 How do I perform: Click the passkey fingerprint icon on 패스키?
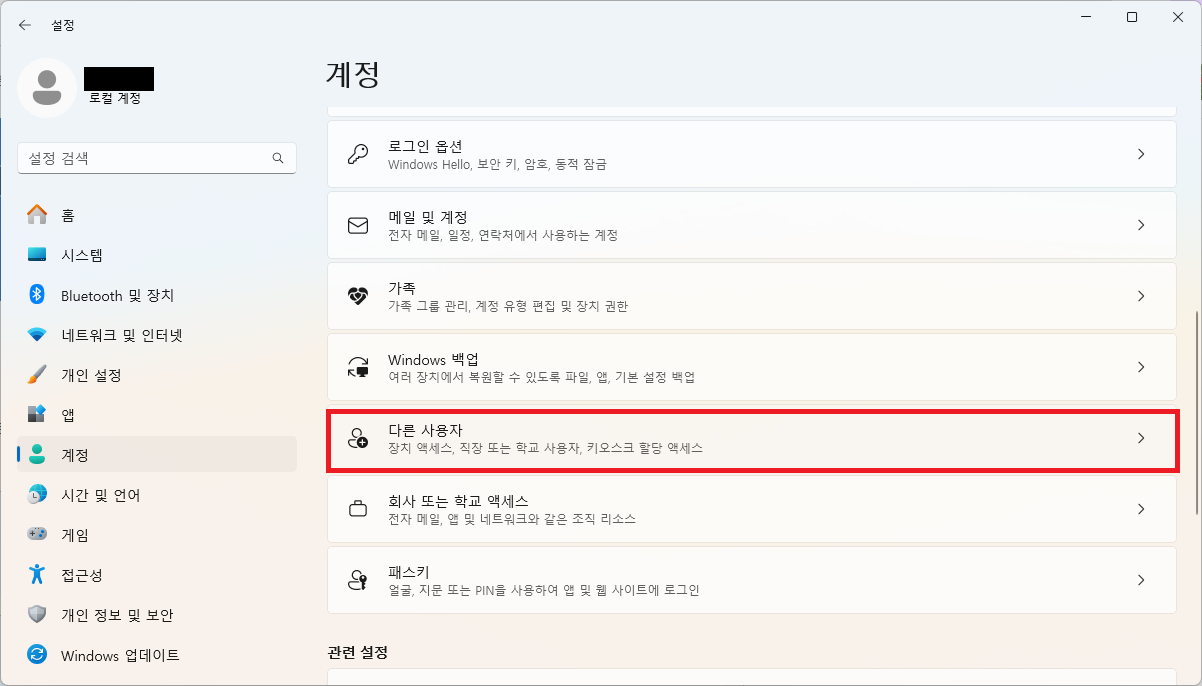pos(357,580)
